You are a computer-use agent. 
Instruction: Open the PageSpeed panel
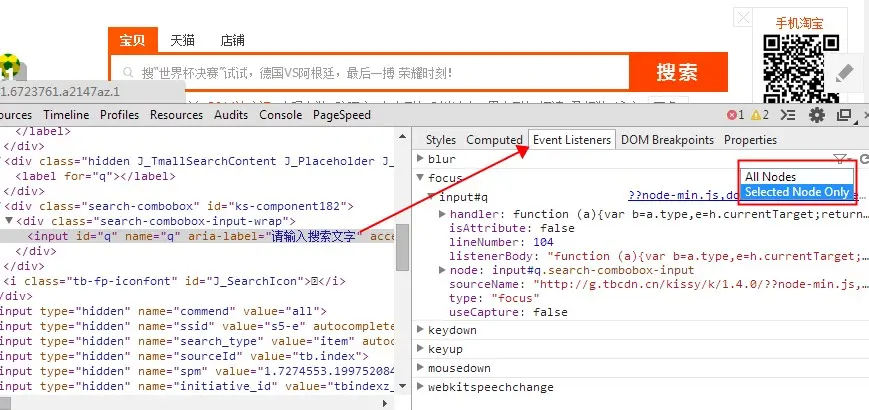click(x=342, y=115)
